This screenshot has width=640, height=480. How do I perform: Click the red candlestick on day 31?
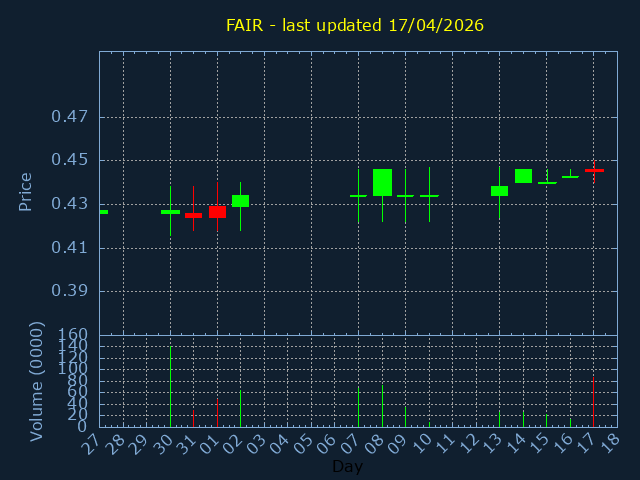tap(193, 215)
